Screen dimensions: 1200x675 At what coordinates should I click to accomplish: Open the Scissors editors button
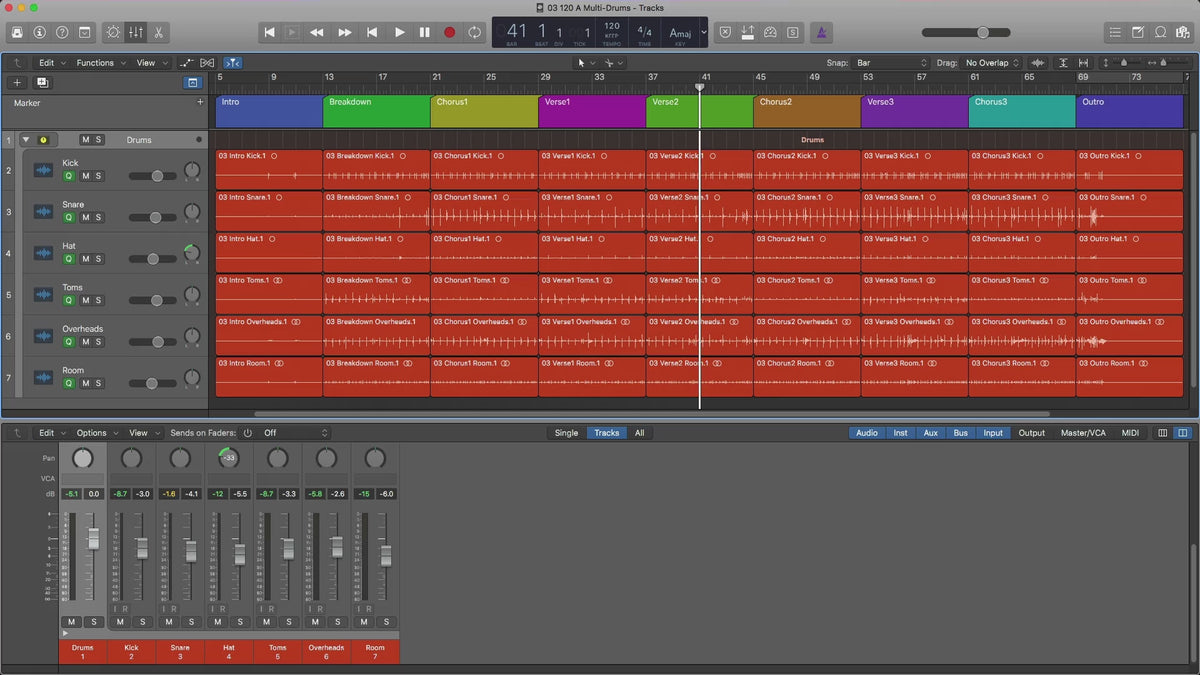coord(160,32)
